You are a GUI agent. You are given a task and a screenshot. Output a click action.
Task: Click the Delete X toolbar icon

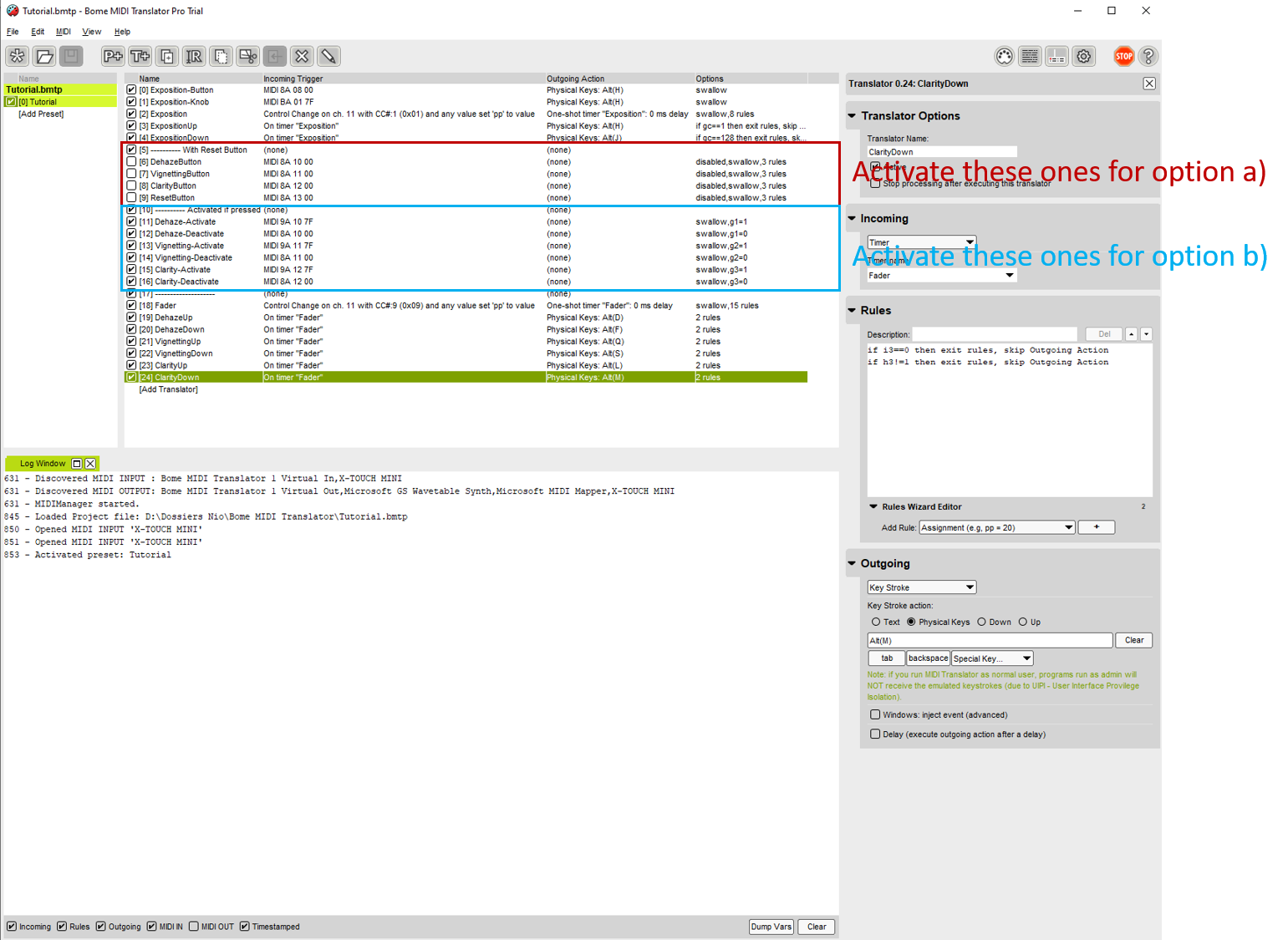[x=302, y=56]
